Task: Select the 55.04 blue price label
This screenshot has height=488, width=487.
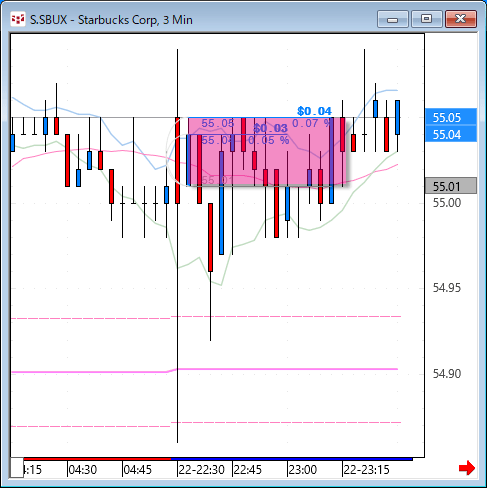Action: tap(451, 134)
